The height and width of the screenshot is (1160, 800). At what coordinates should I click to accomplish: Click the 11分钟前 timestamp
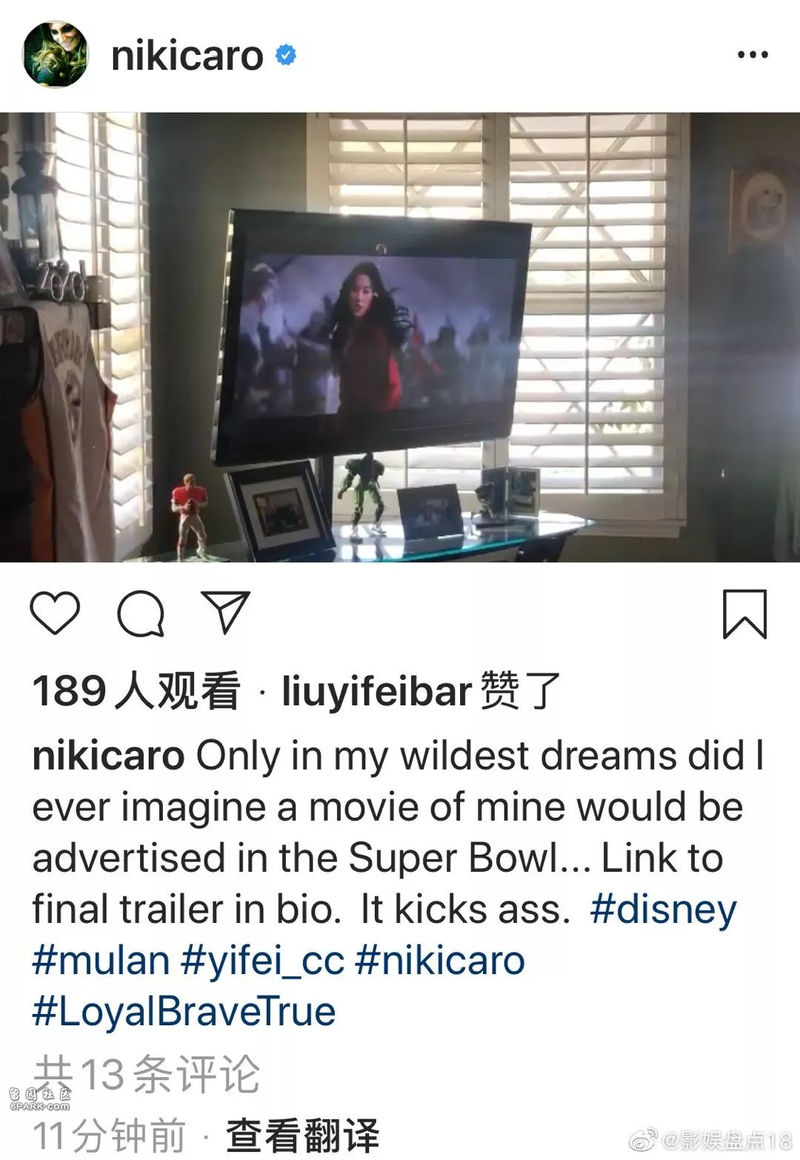click(x=110, y=1136)
